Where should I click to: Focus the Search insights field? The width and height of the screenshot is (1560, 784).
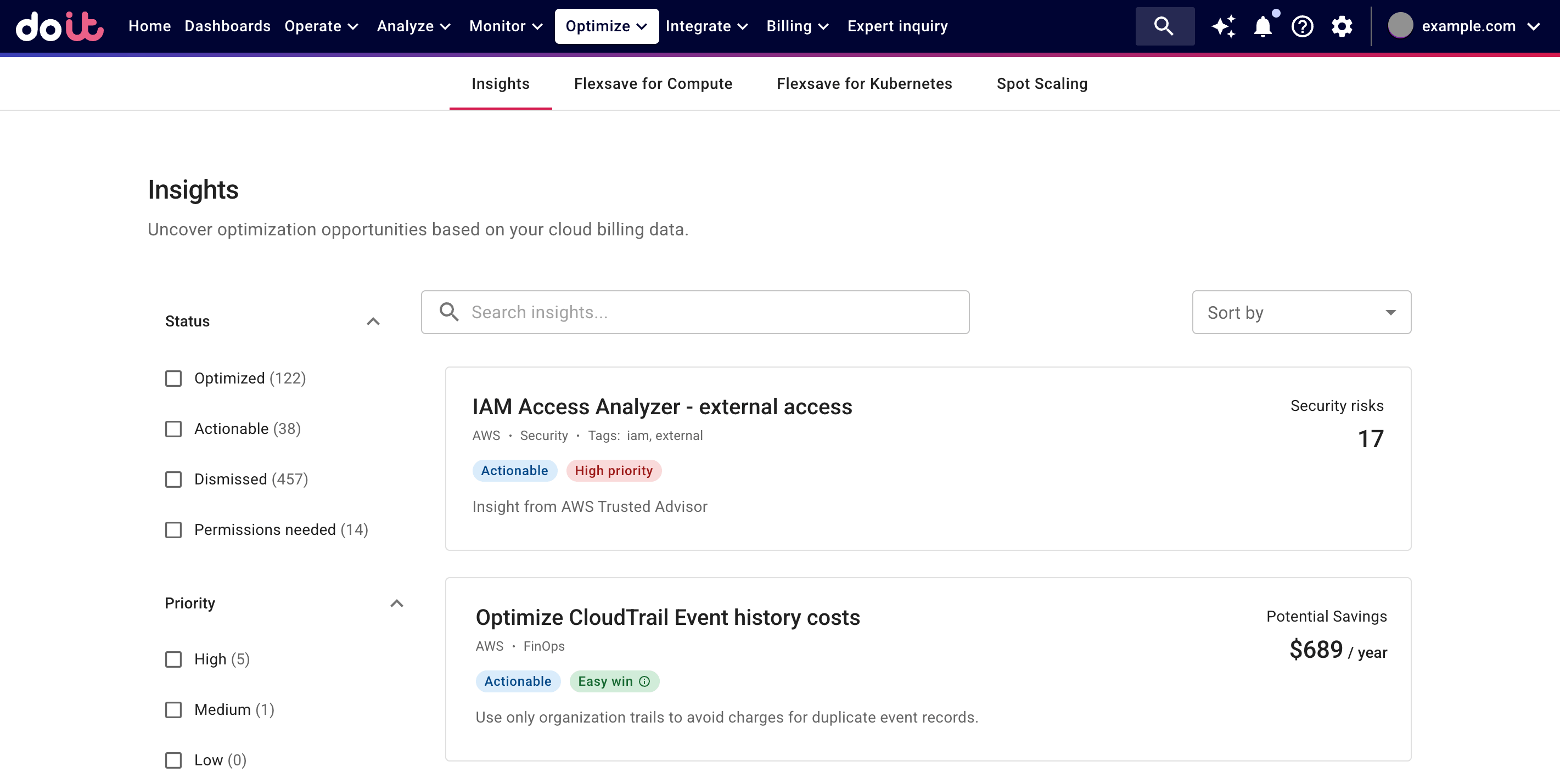click(694, 312)
